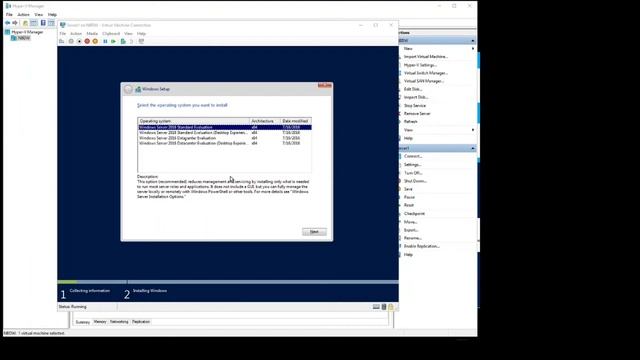
Task: Click the Back arrow in Hyper-V Manager toolbar
Action: tap(7, 23)
